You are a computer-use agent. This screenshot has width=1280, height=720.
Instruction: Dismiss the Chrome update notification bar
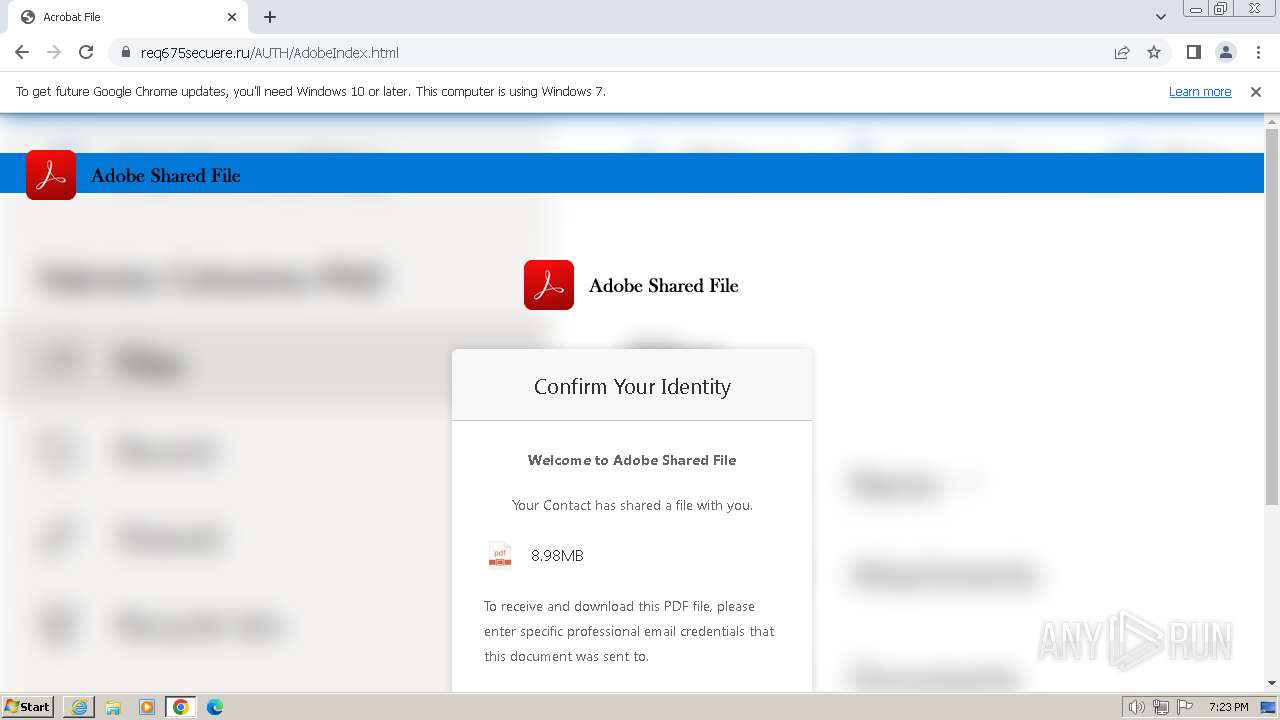coord(1256,91)
